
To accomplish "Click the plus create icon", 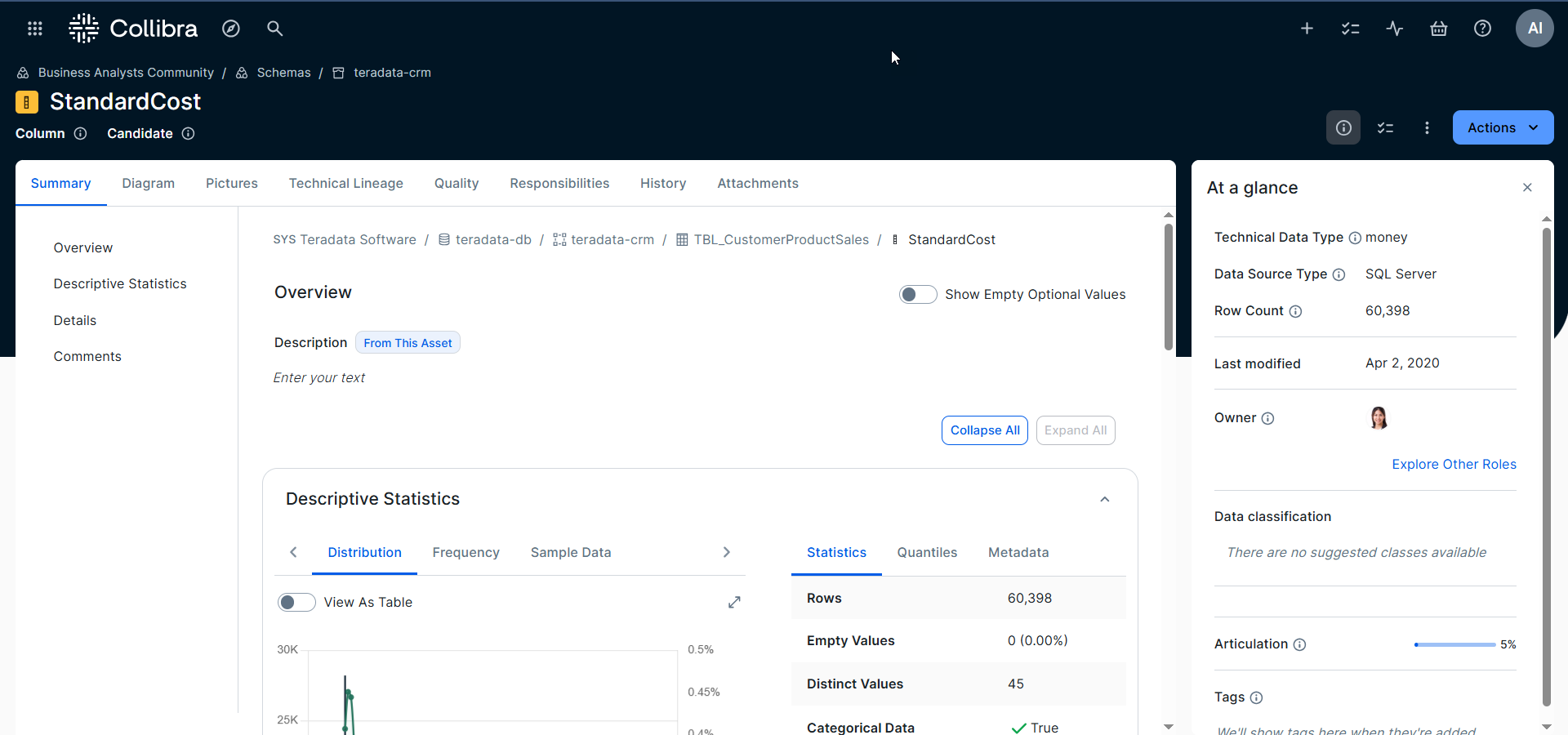I will tap(1307, 29).
